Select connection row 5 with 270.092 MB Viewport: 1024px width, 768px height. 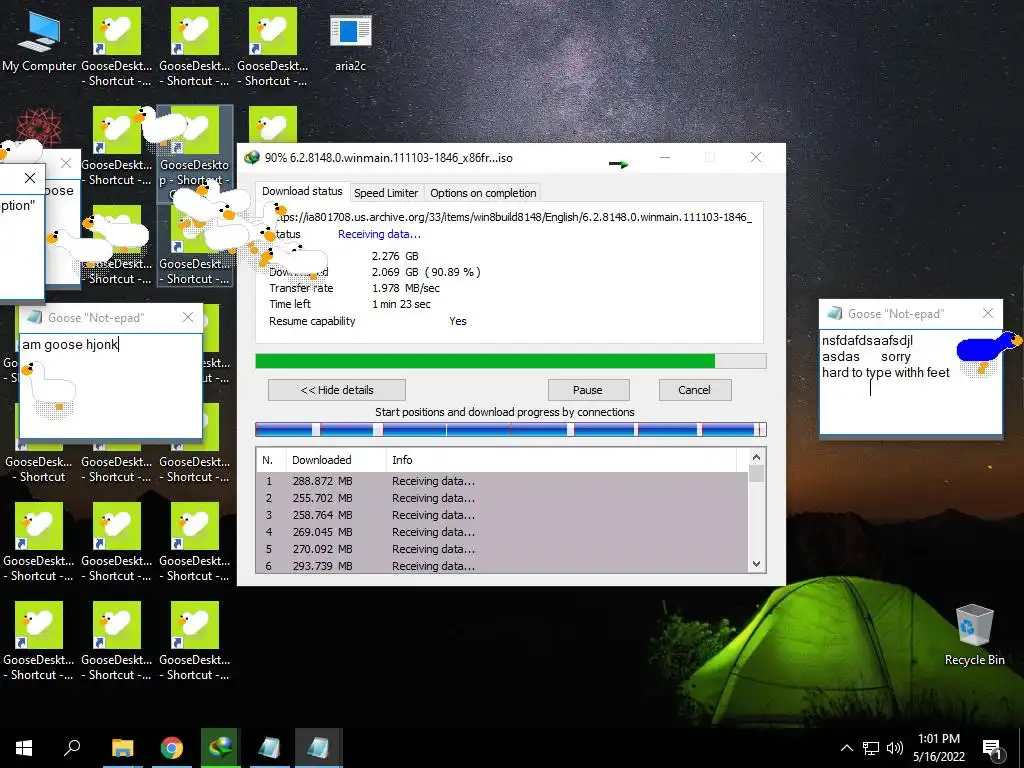(x=503, y=549)
